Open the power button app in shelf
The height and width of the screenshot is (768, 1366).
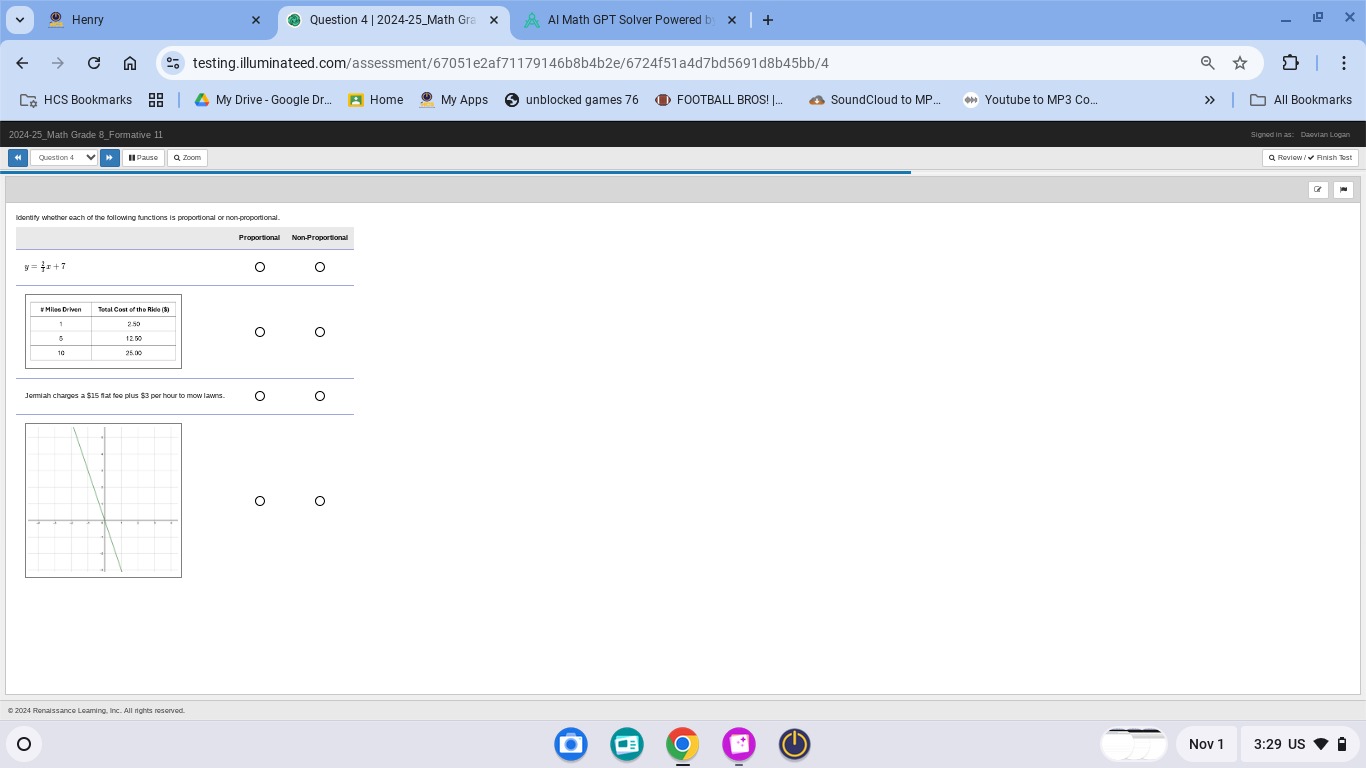click(x=795, y=744)
